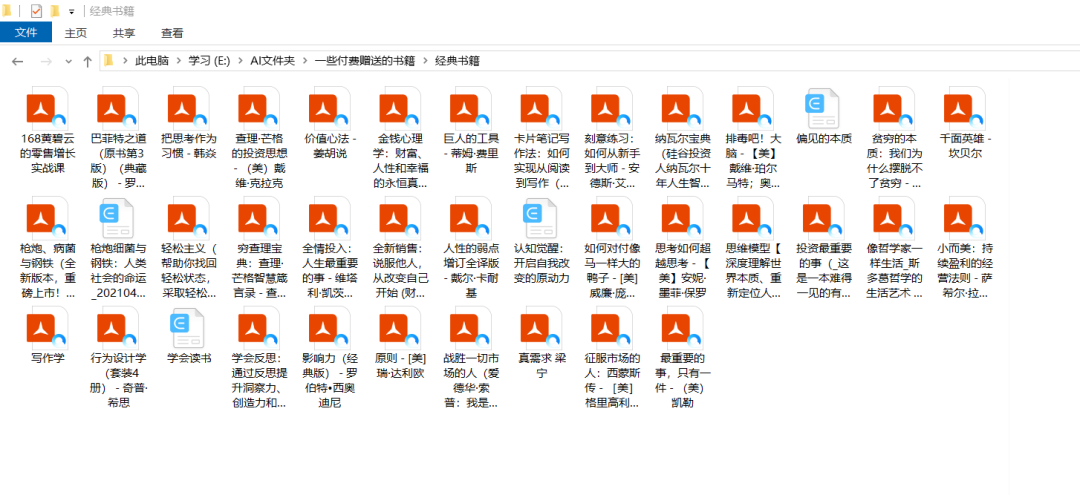Select the 刻意练习 PDF file icon
Viewport: 1080px width, 495px height.
click(612, 108)
